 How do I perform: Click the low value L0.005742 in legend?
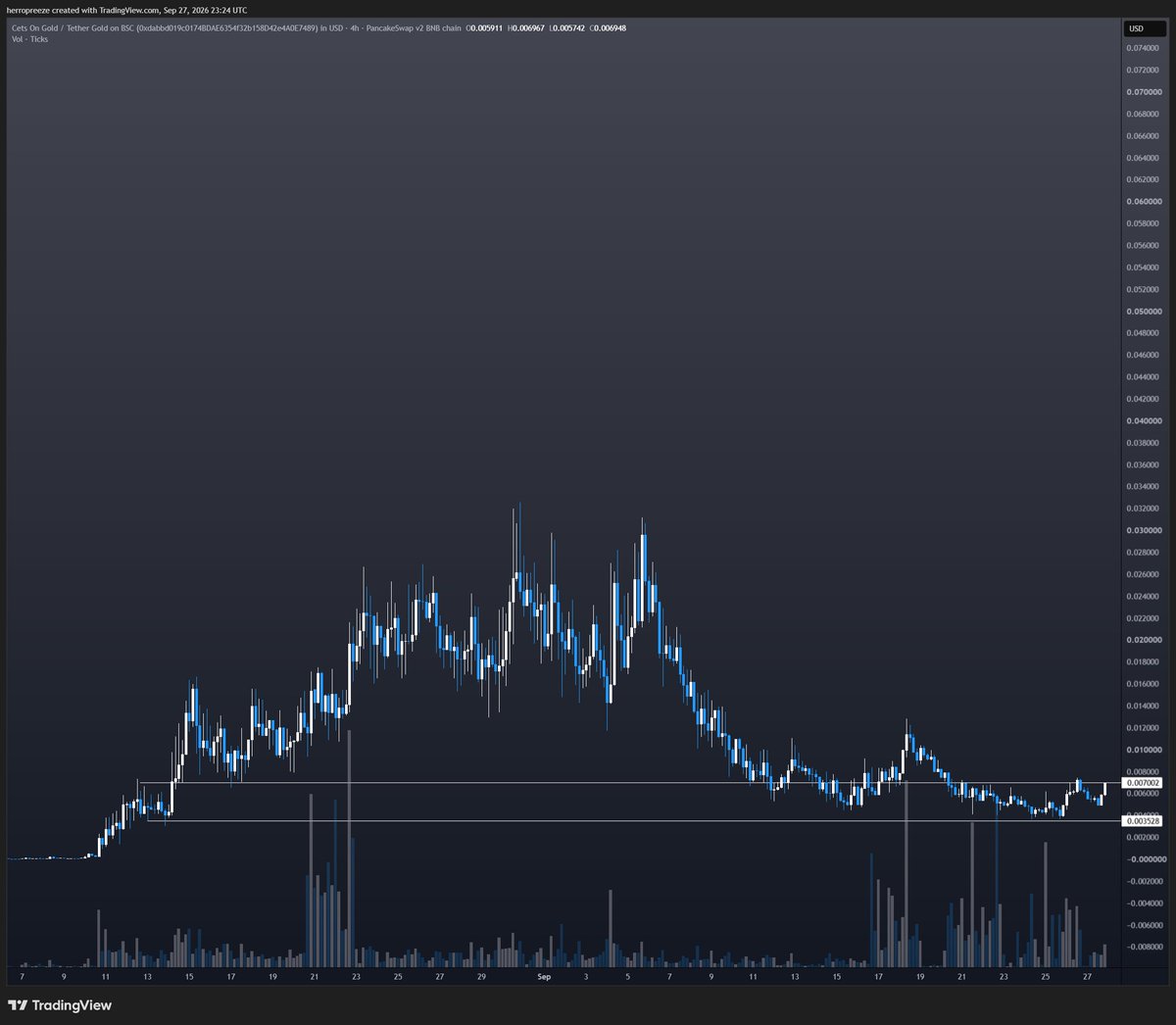coord(567,27)
